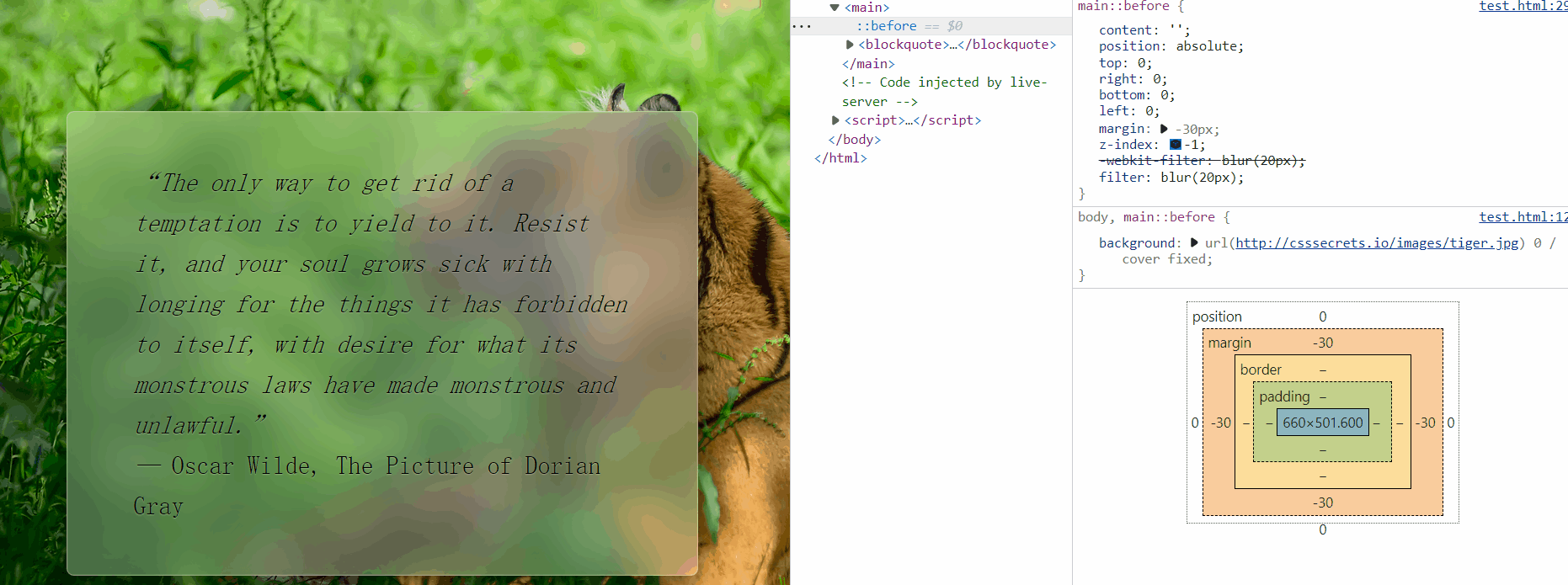Viewport: 1568px width, 585px height.
Task: Collapse the <main> element in DOM tree
Action: click(x=835, y=8)
